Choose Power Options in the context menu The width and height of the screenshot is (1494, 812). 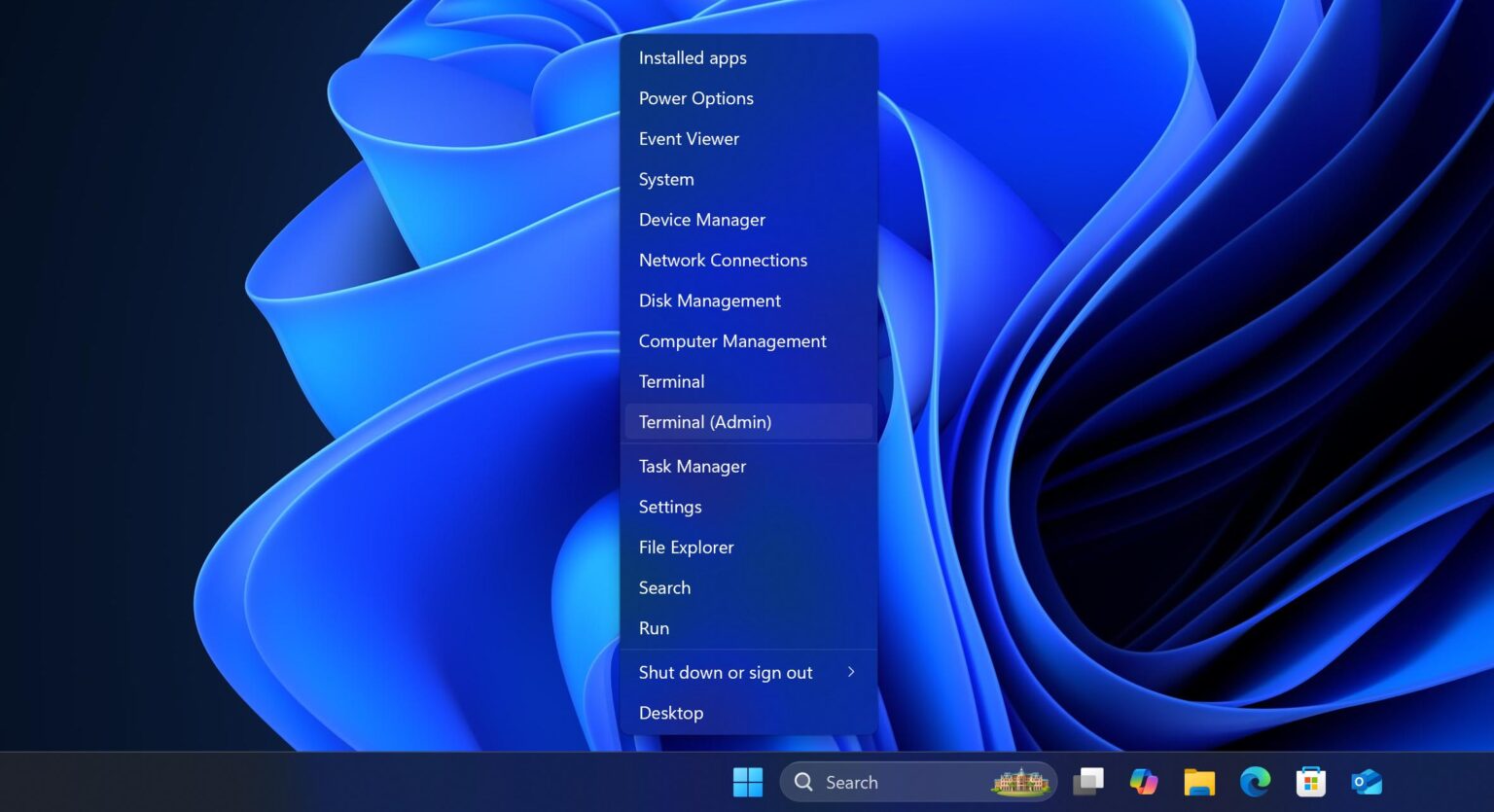click(696, 98)
